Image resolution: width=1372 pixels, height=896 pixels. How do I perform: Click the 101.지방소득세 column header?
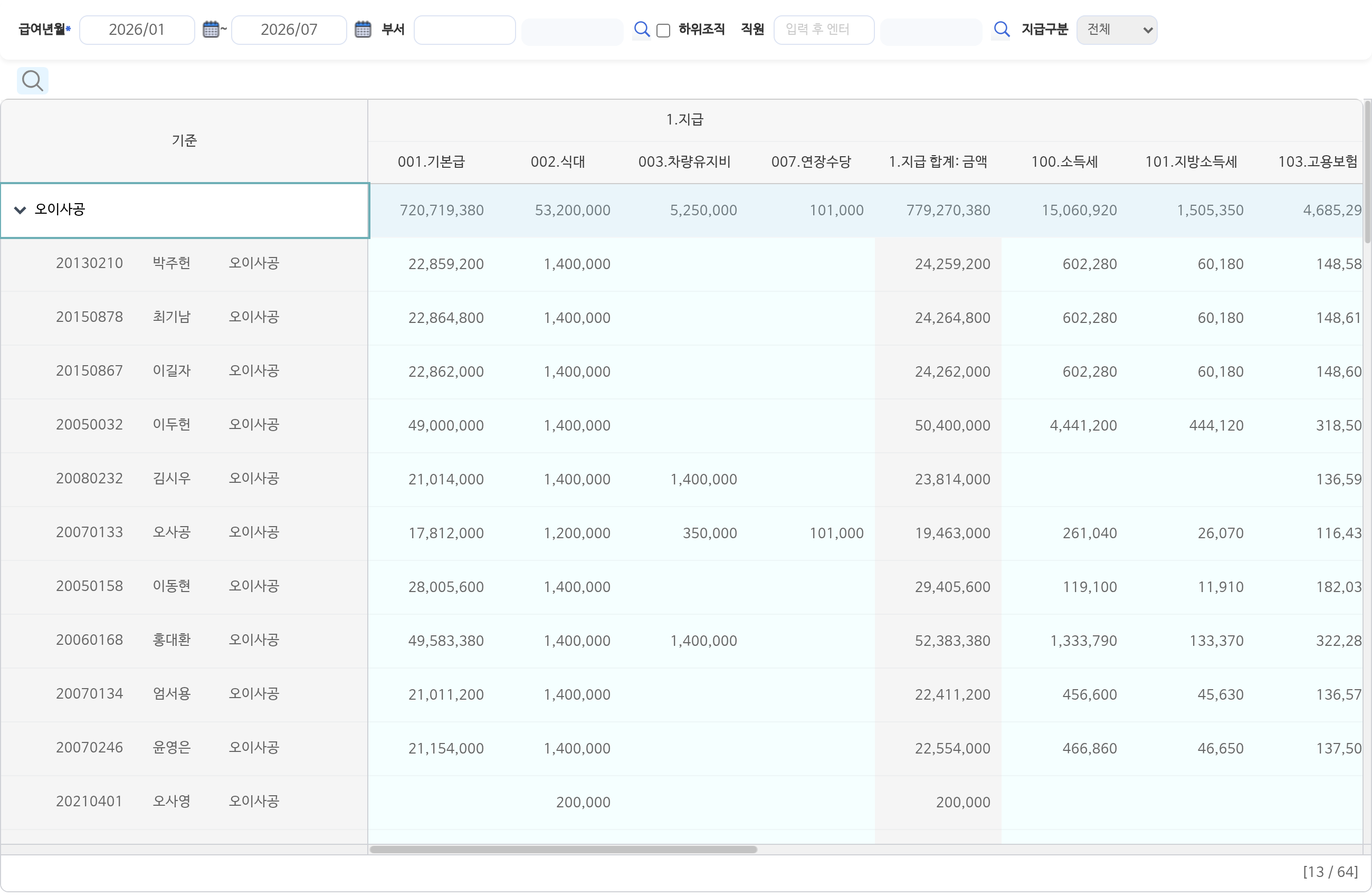click(x=1191, y=162)
